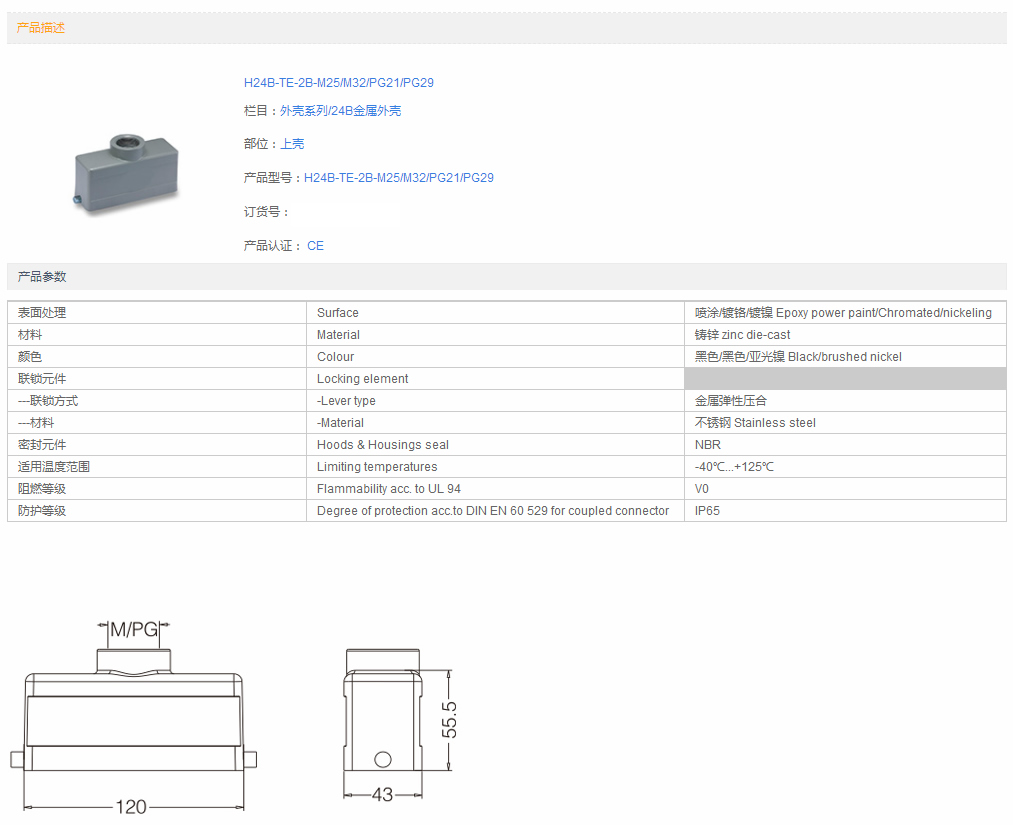
Task: Click the gray empty cell in Locking element row
Action: click(x=845, y=379)
